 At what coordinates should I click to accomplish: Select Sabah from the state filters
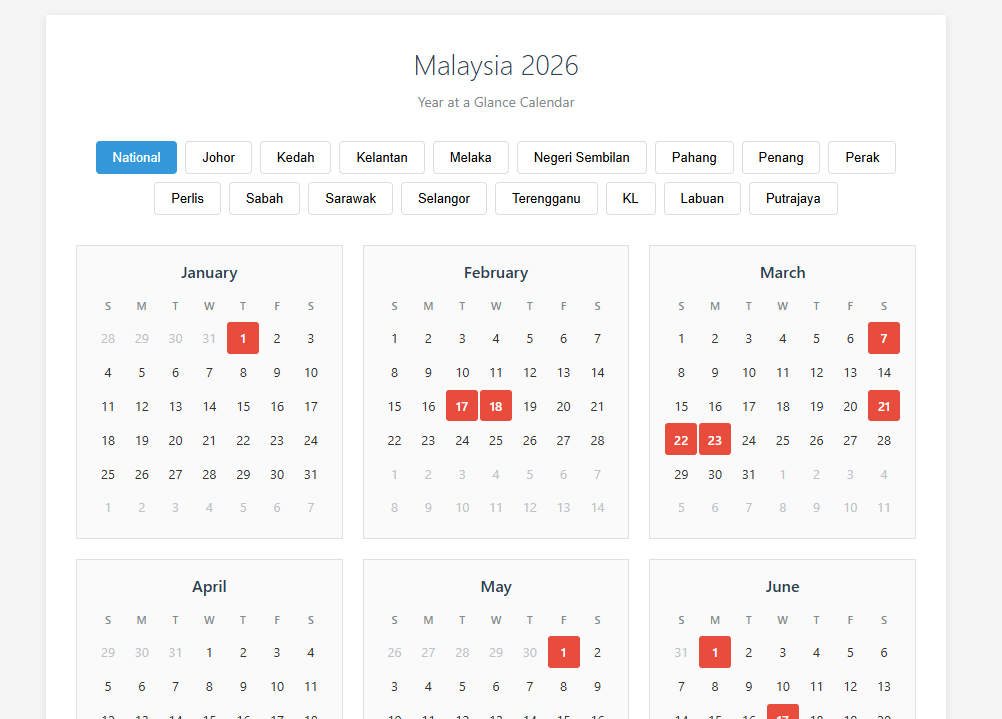pos(264,198)
